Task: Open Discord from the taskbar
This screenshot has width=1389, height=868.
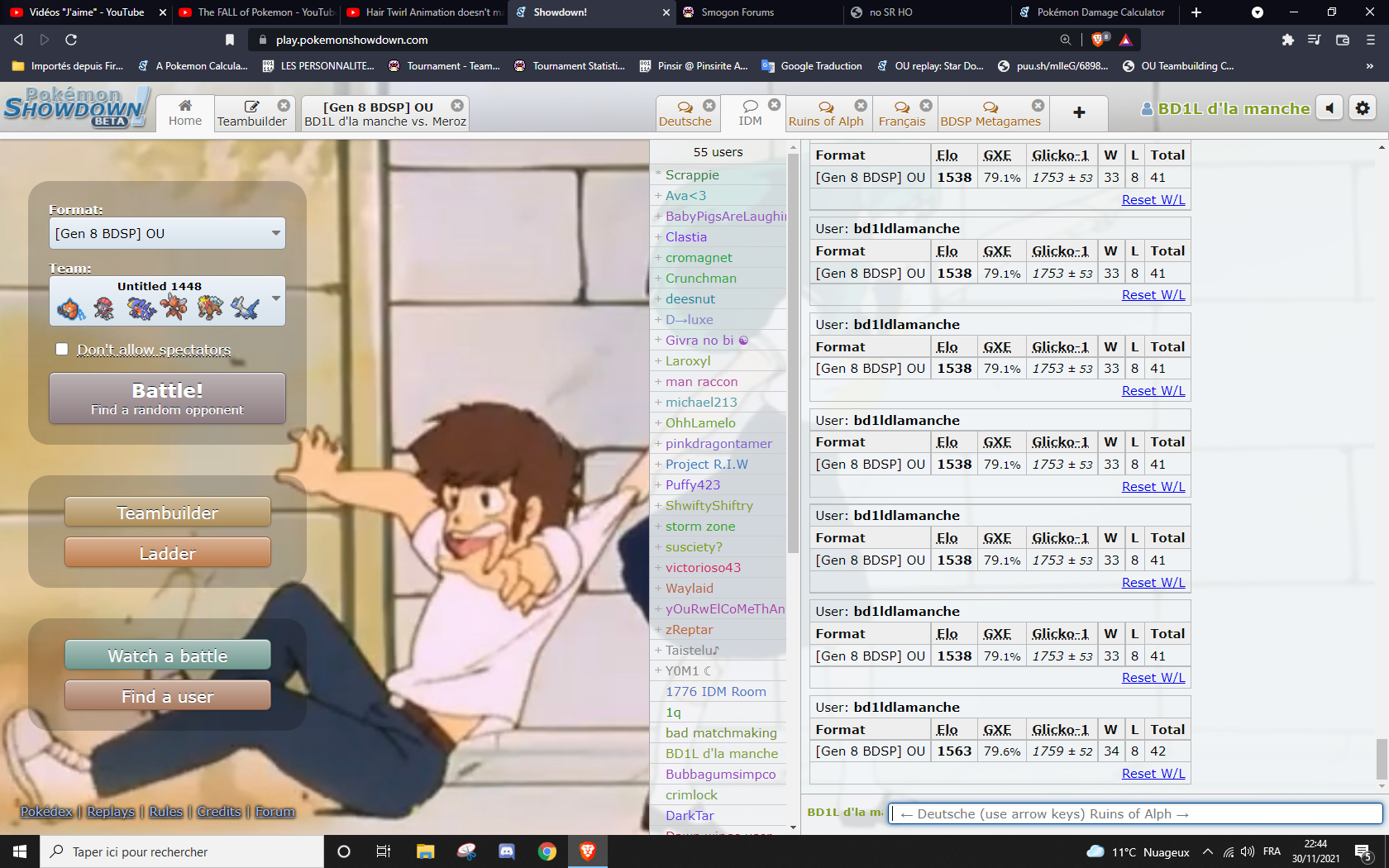Action: [507, 851]
